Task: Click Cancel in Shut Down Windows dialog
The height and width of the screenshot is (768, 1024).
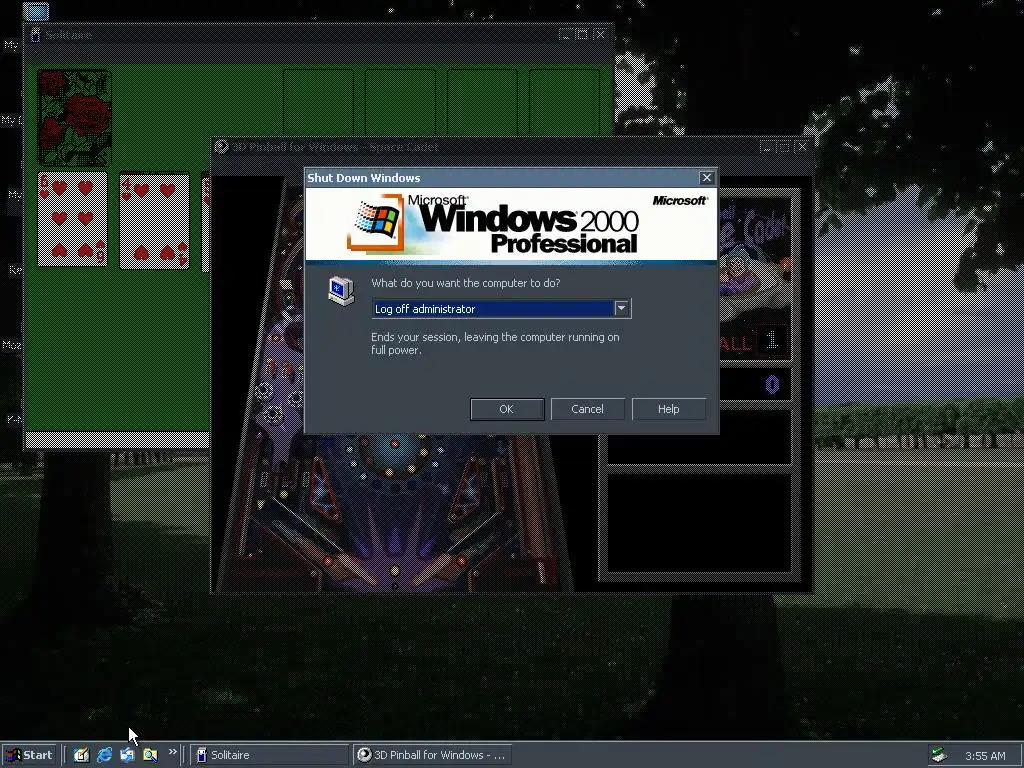Action: [587, 409]
